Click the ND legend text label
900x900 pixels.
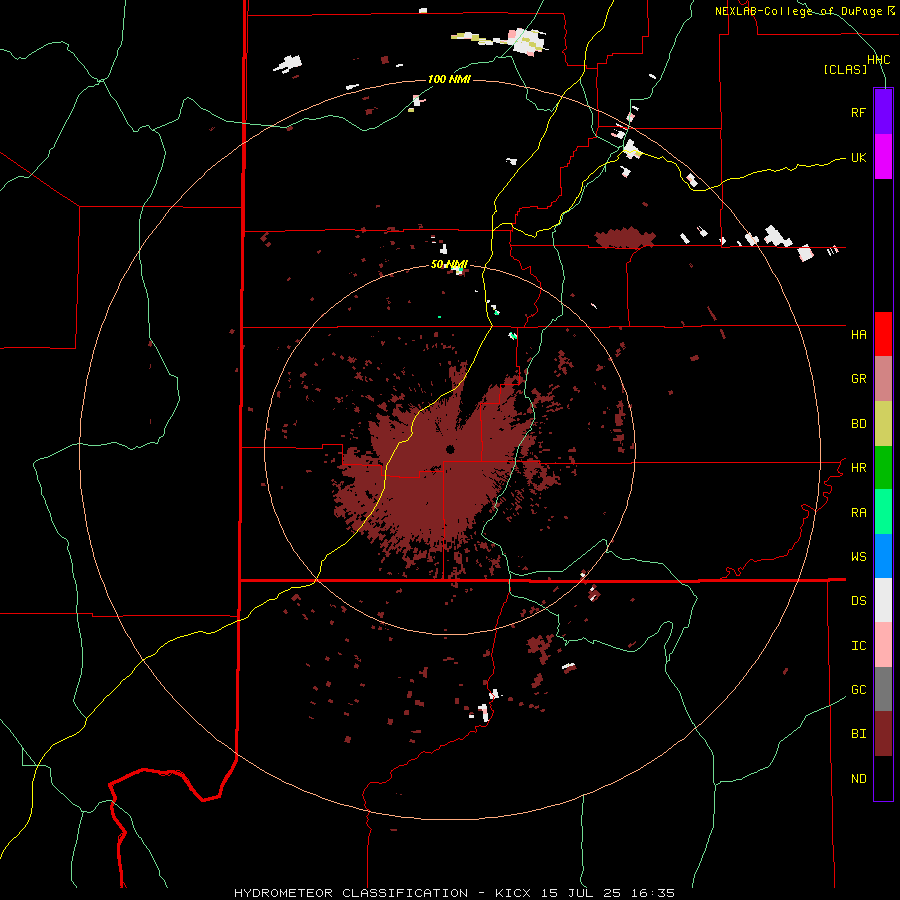coord(858,778)
